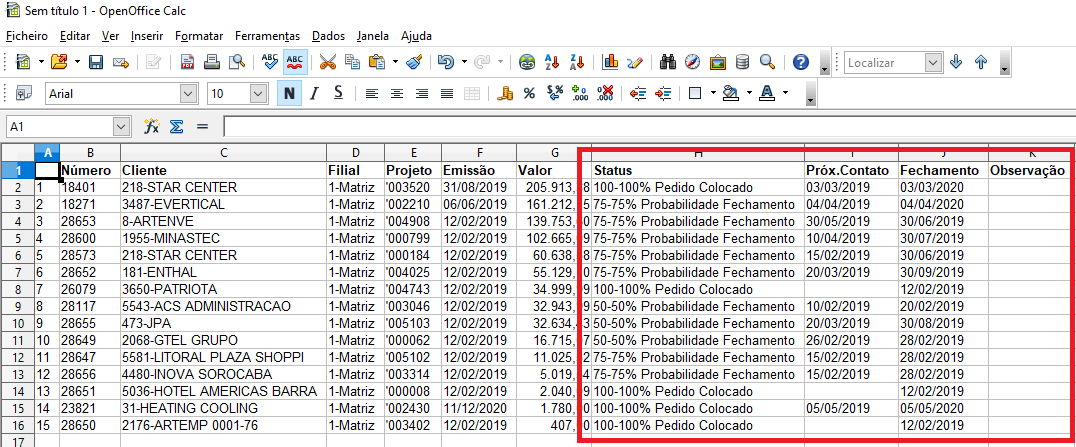Save the spreadsheet with the floppy disk icon
Screen dimensions: 1076x447
click(96, 62)
